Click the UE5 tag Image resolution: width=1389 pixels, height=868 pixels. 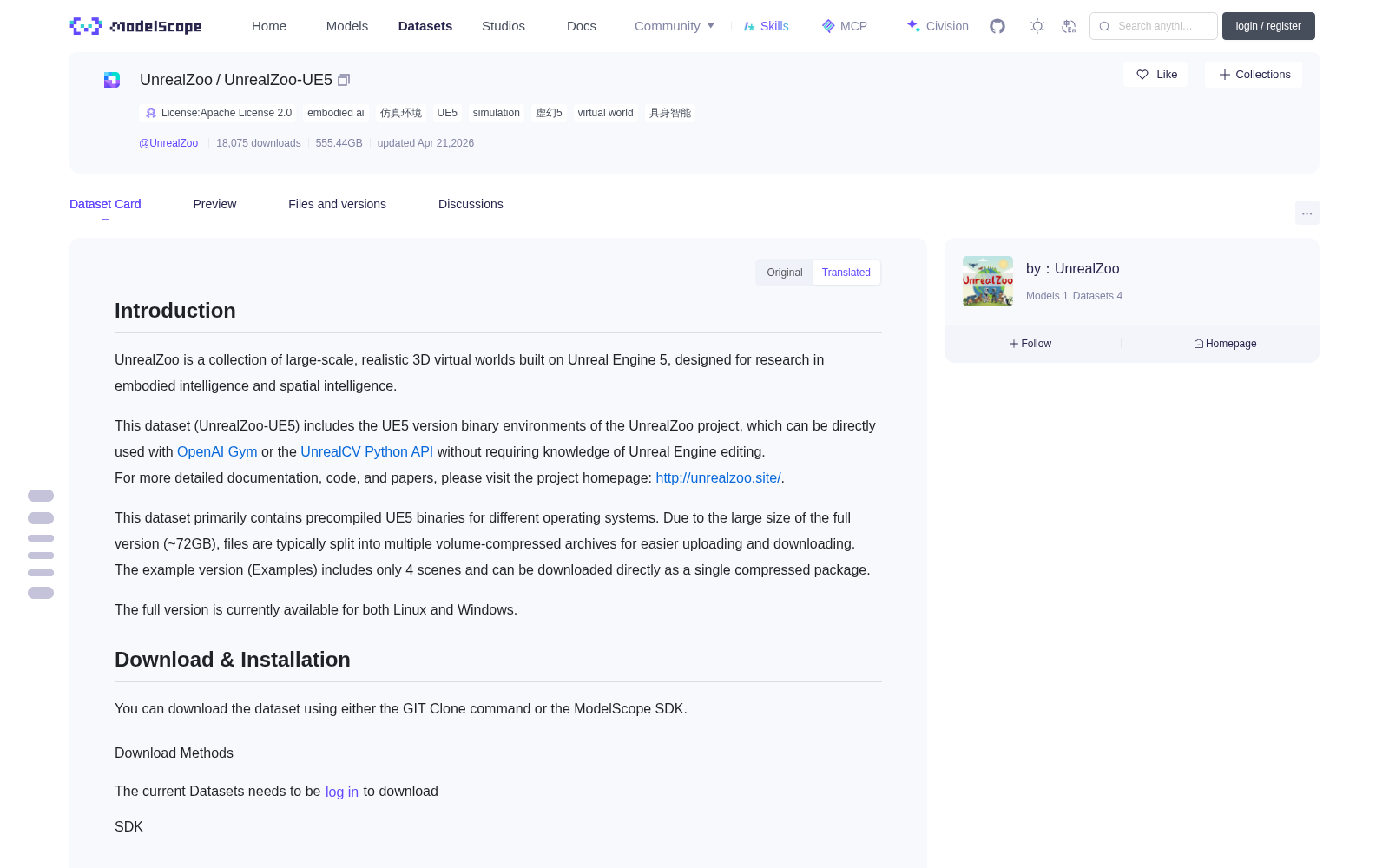pos(447,113)
